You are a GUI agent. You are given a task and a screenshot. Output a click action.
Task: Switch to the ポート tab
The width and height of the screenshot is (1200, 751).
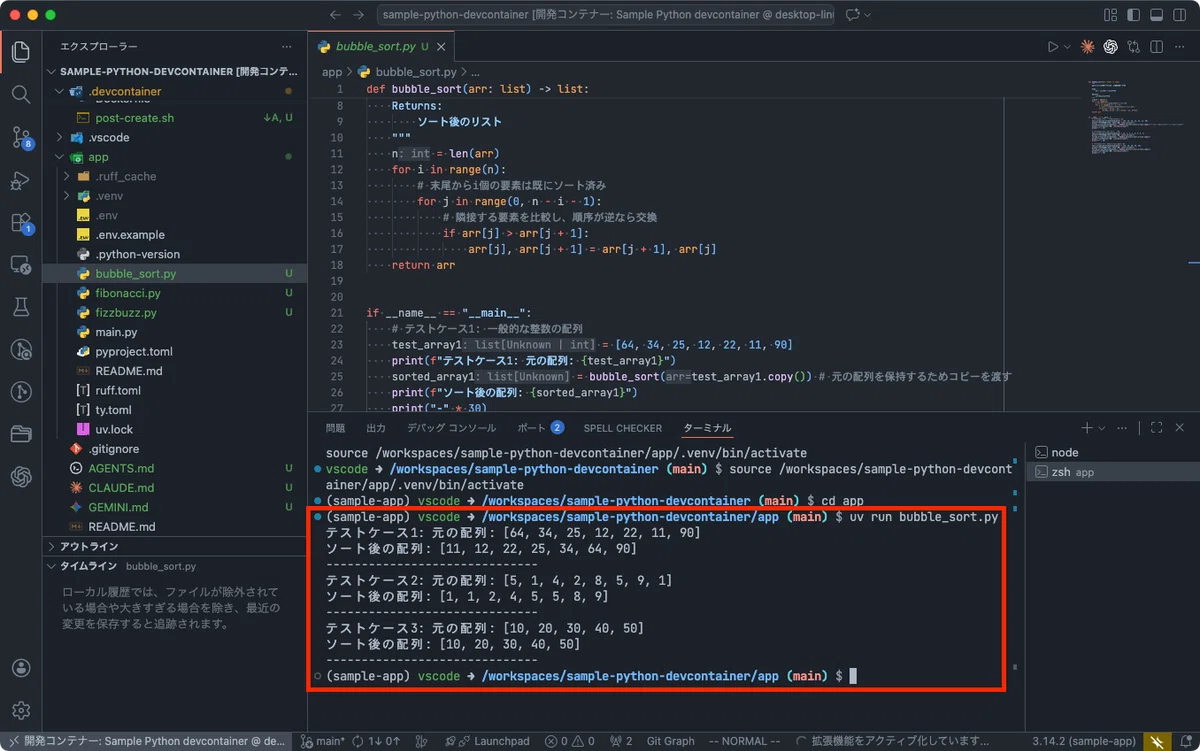540,428
